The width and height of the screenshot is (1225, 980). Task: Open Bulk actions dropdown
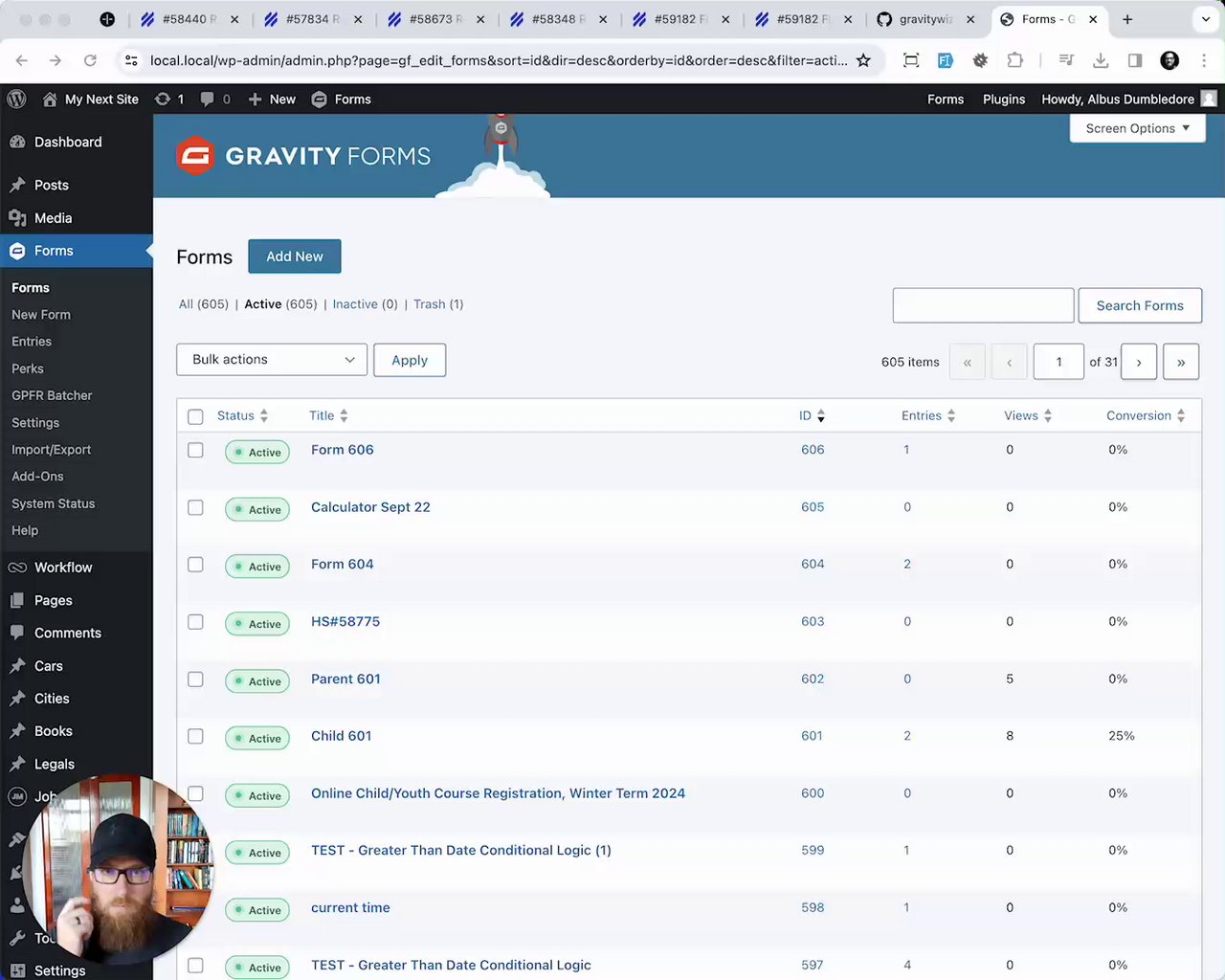click(272, 359)
